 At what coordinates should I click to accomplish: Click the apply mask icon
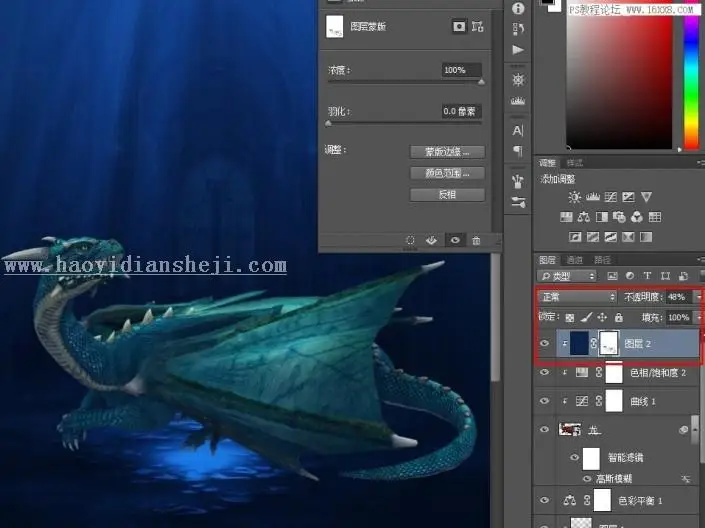click(431, 241)
